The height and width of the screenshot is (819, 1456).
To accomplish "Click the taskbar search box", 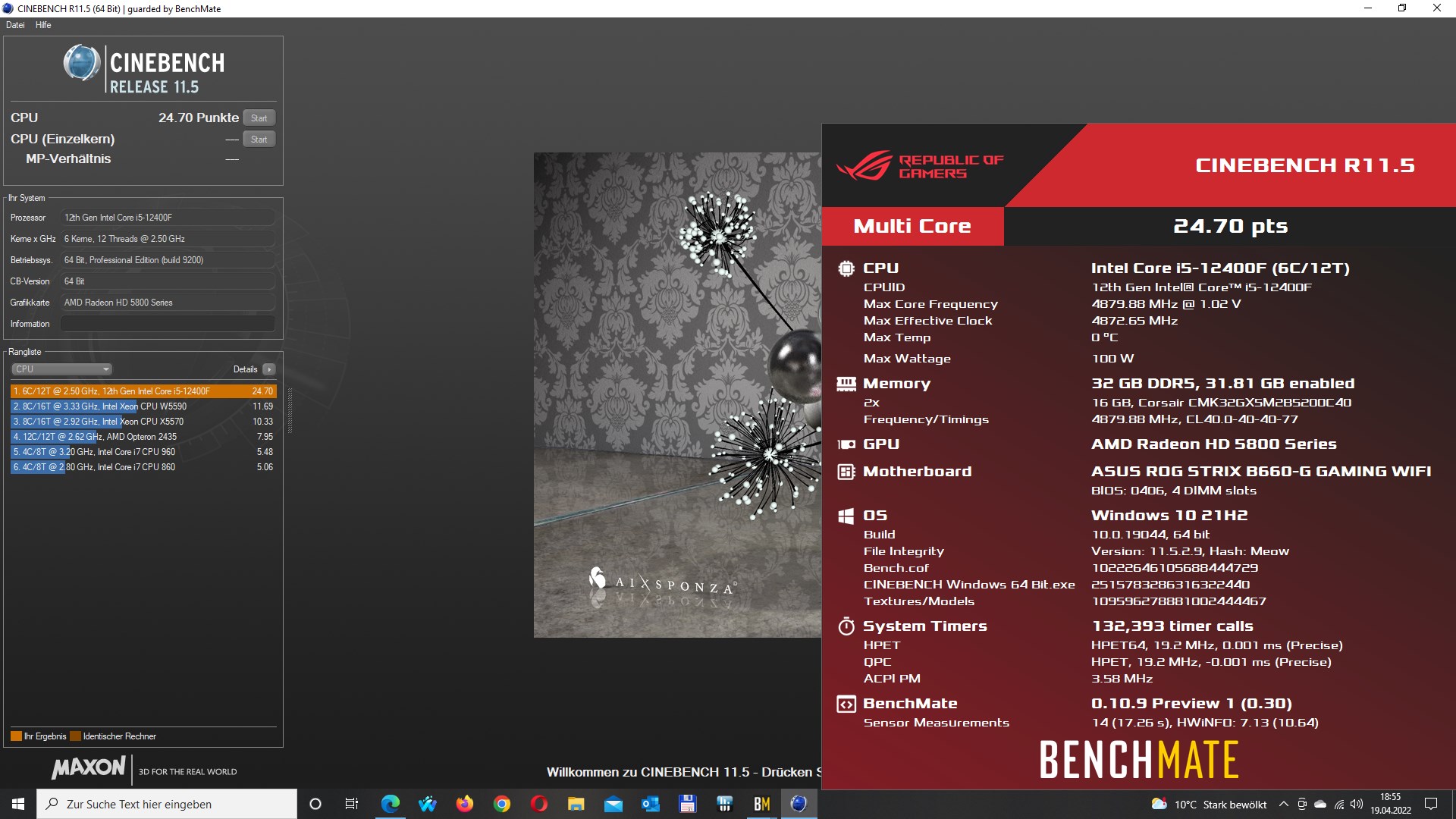I will point(167,804).
